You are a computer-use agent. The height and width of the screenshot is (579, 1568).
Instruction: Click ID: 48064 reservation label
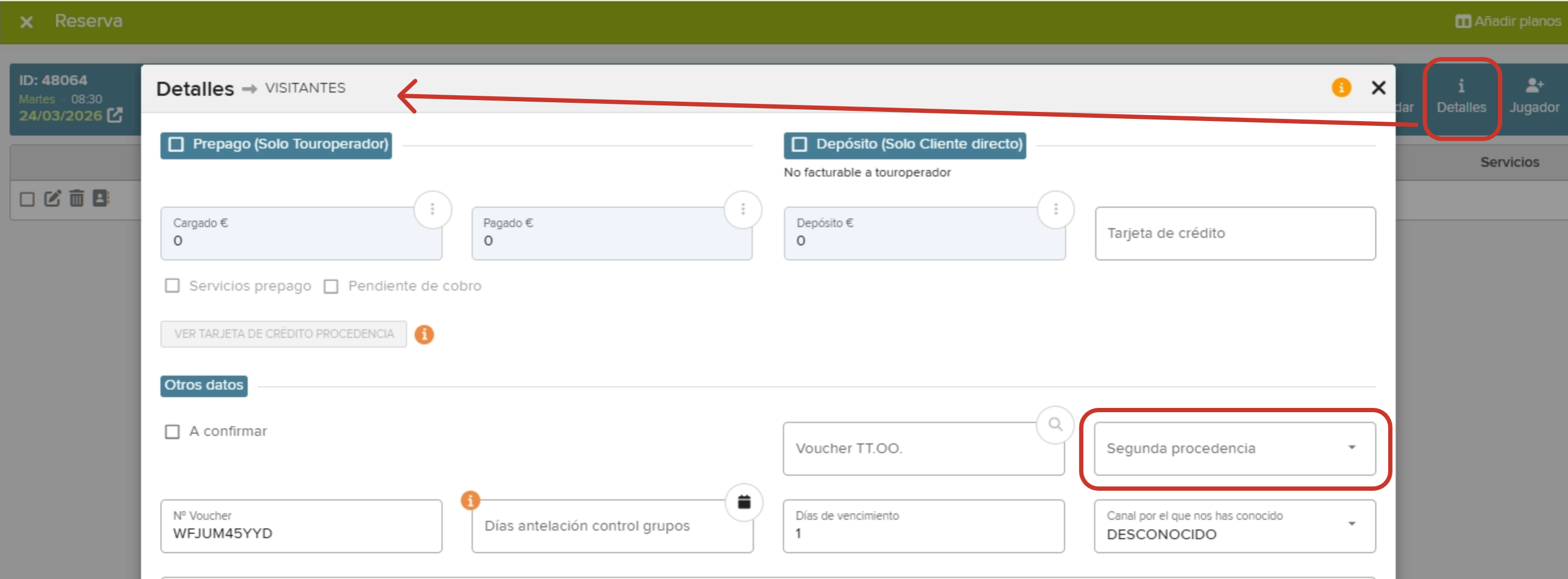point(53,80)
